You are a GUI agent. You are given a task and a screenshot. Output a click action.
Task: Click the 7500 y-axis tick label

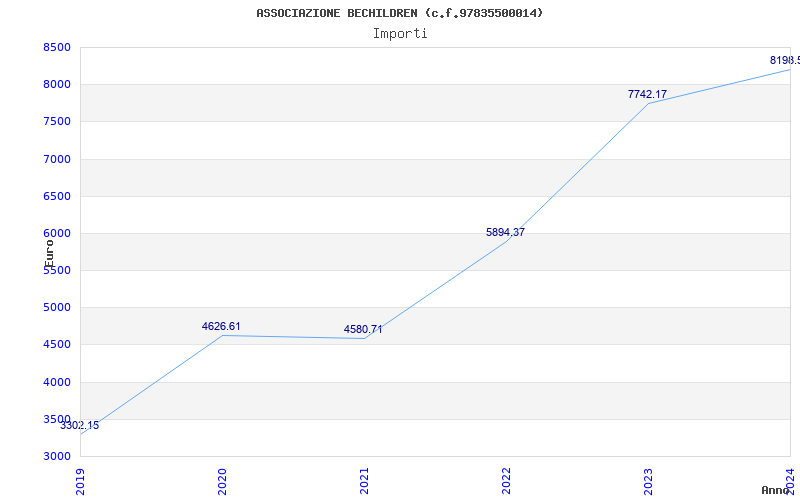tap(57, 122)
